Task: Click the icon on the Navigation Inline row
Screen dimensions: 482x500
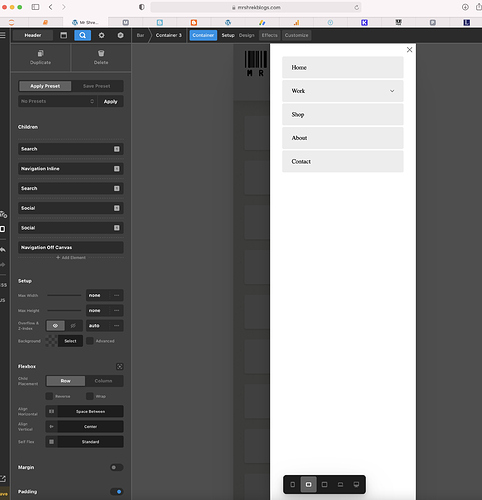Action: (117, 169)
